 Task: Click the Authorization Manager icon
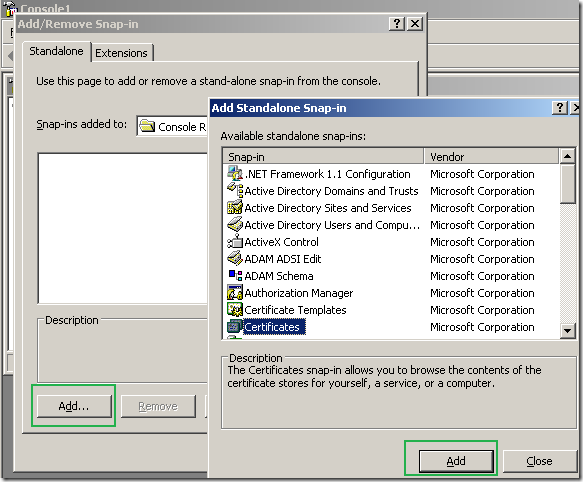[x=235, y=293]
